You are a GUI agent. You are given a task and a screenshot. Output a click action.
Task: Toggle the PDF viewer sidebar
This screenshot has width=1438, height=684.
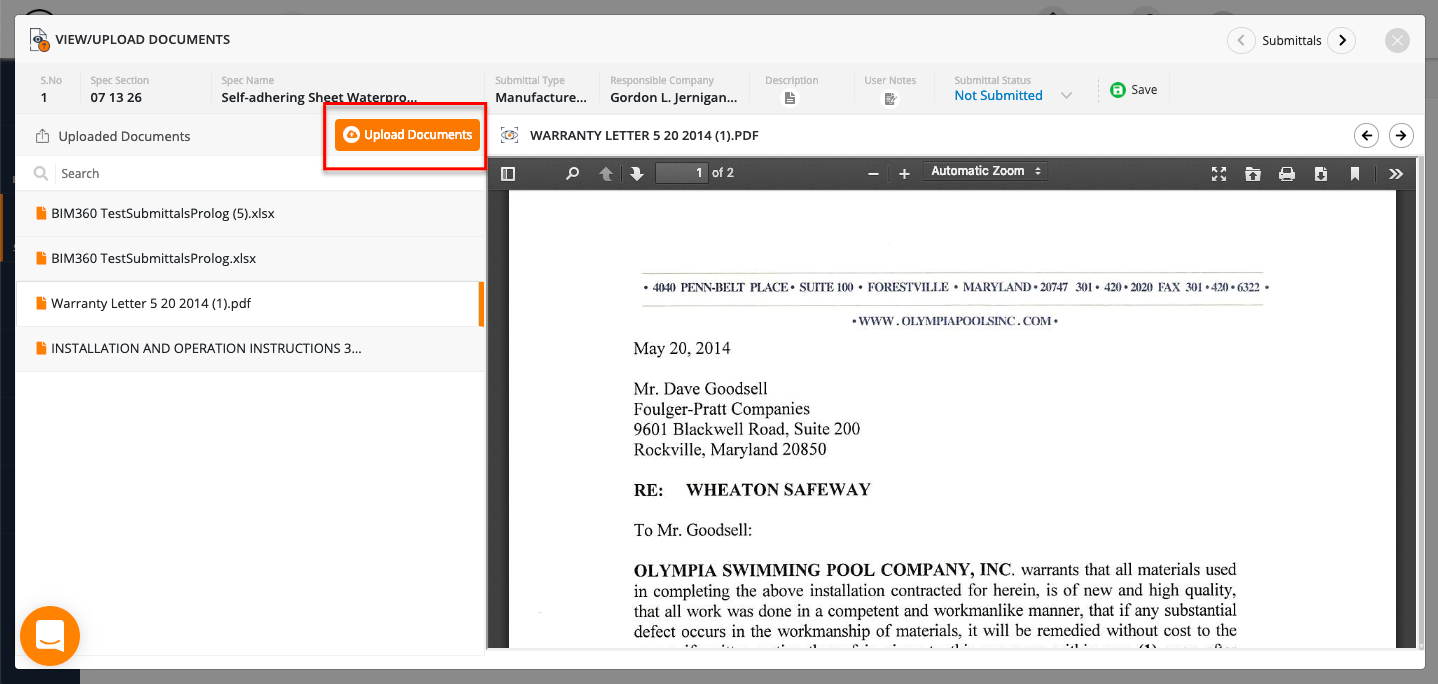point(508,174)
